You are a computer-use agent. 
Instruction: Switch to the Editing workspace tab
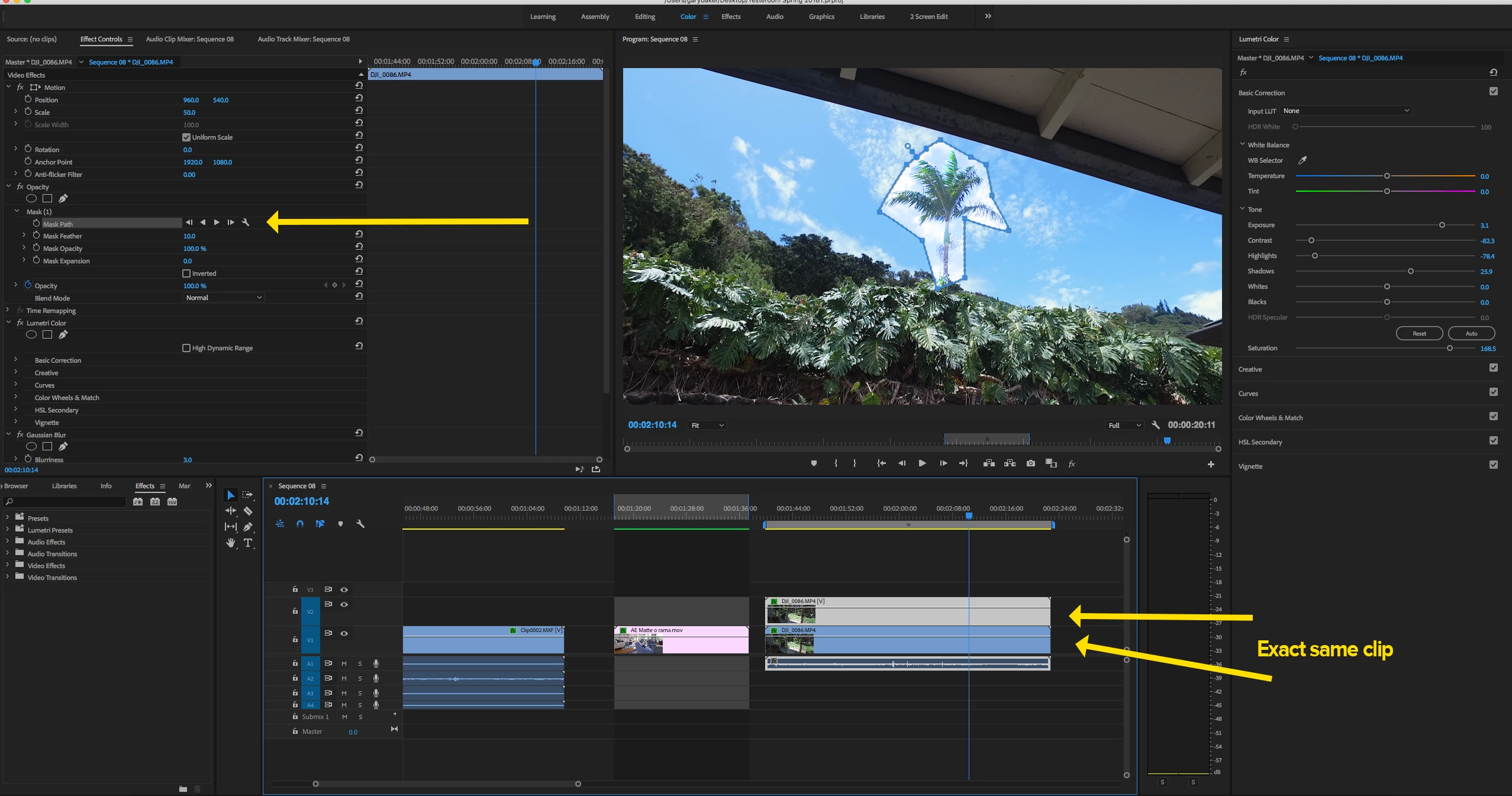click(x=644, y=17)
